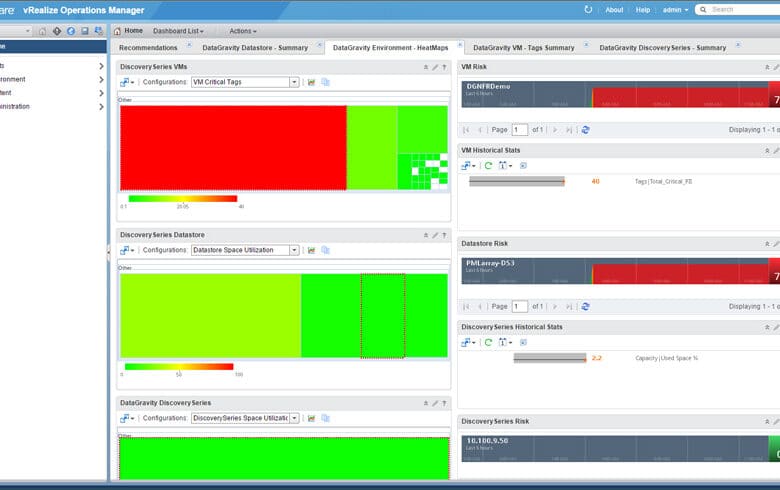
Task: Click the refresh icon in top header
Action: tap(588, 9)
